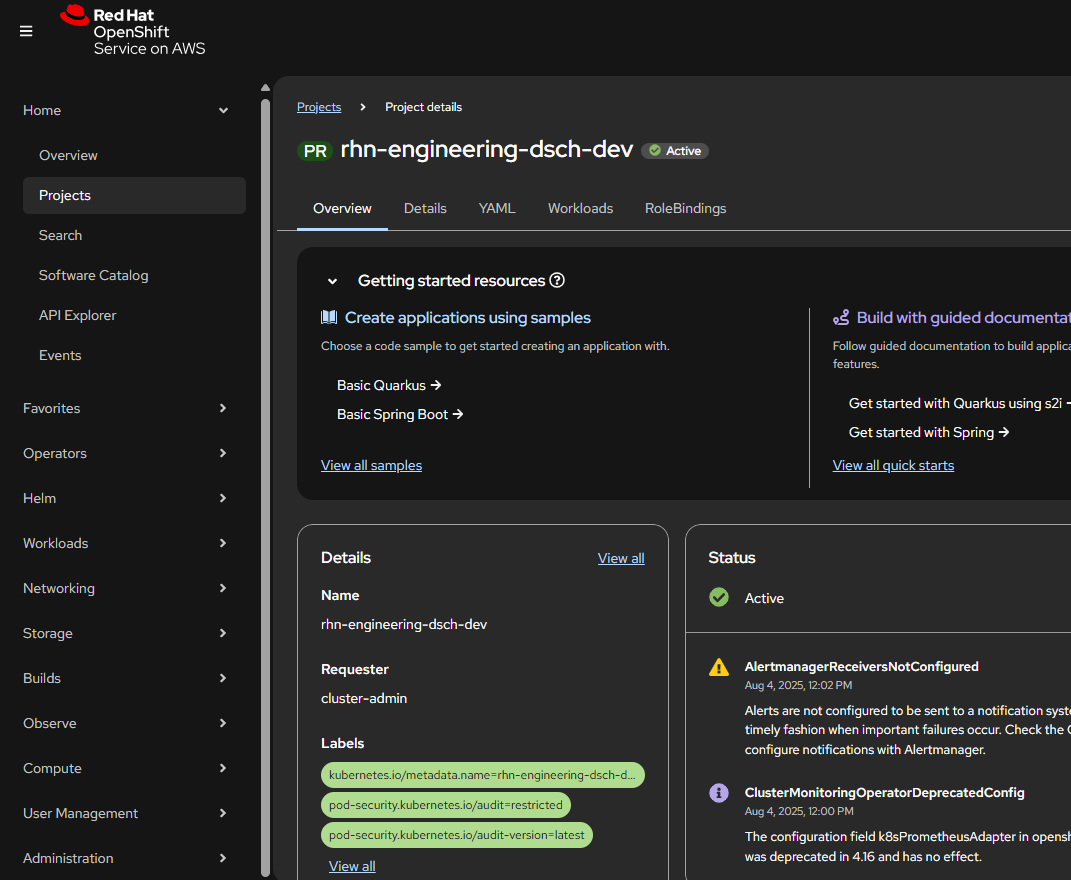Collapse the Getting started resources section

pyautogui.click(x=333, y=282)
